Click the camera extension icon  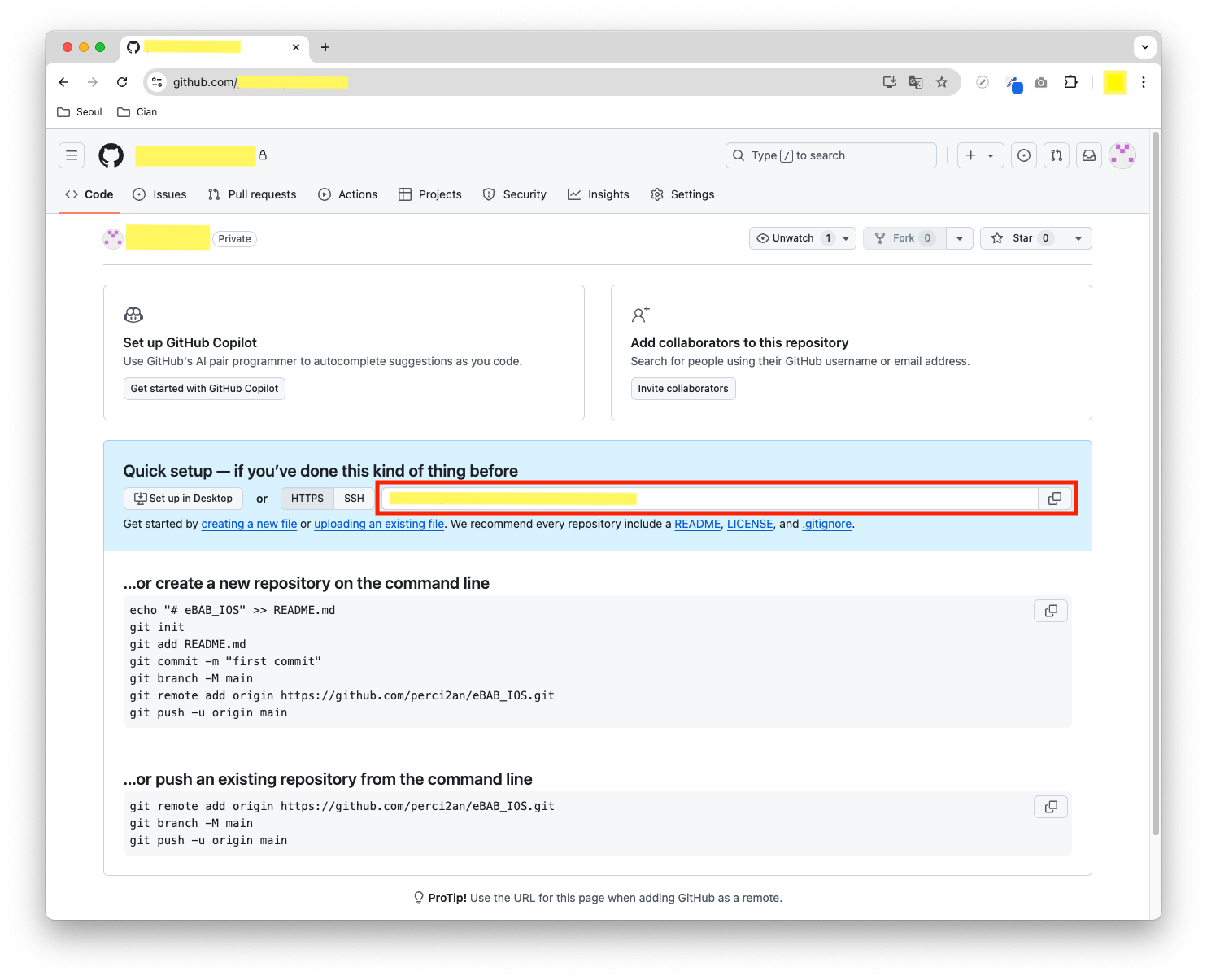click(x=1041, y=82)
